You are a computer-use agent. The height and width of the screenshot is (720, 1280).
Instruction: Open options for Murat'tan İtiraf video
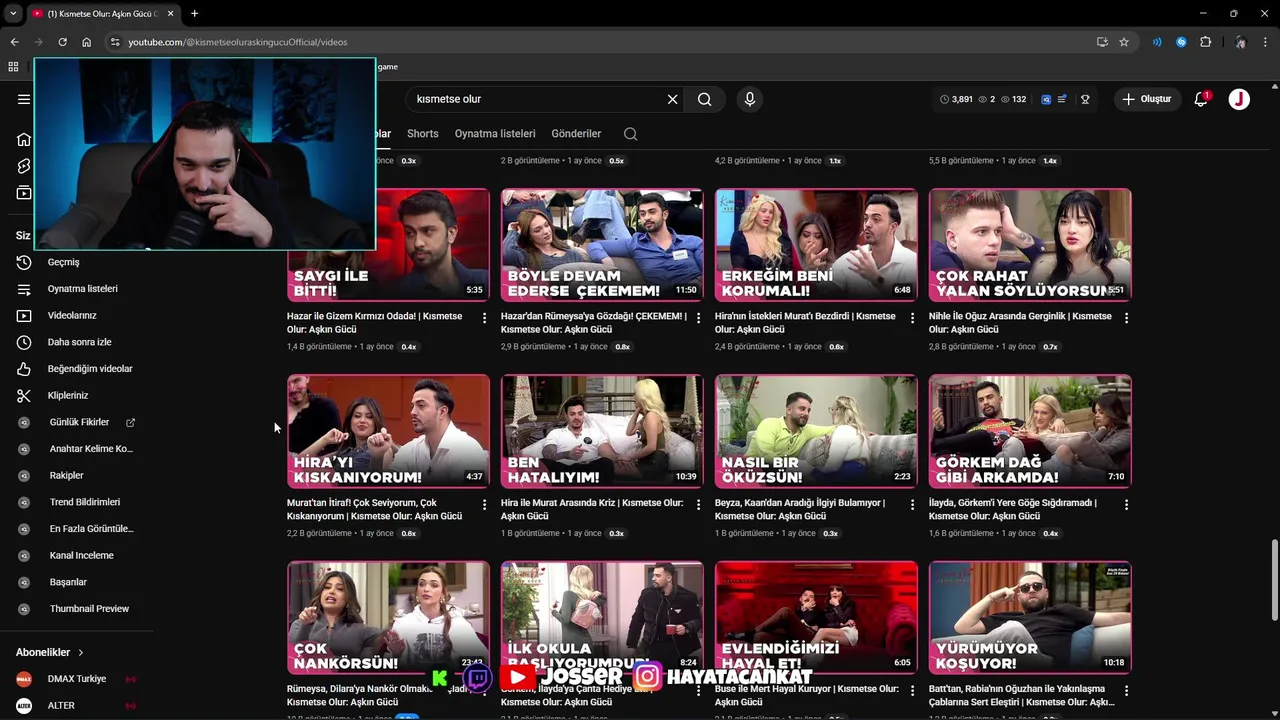[x=484, y=505]
